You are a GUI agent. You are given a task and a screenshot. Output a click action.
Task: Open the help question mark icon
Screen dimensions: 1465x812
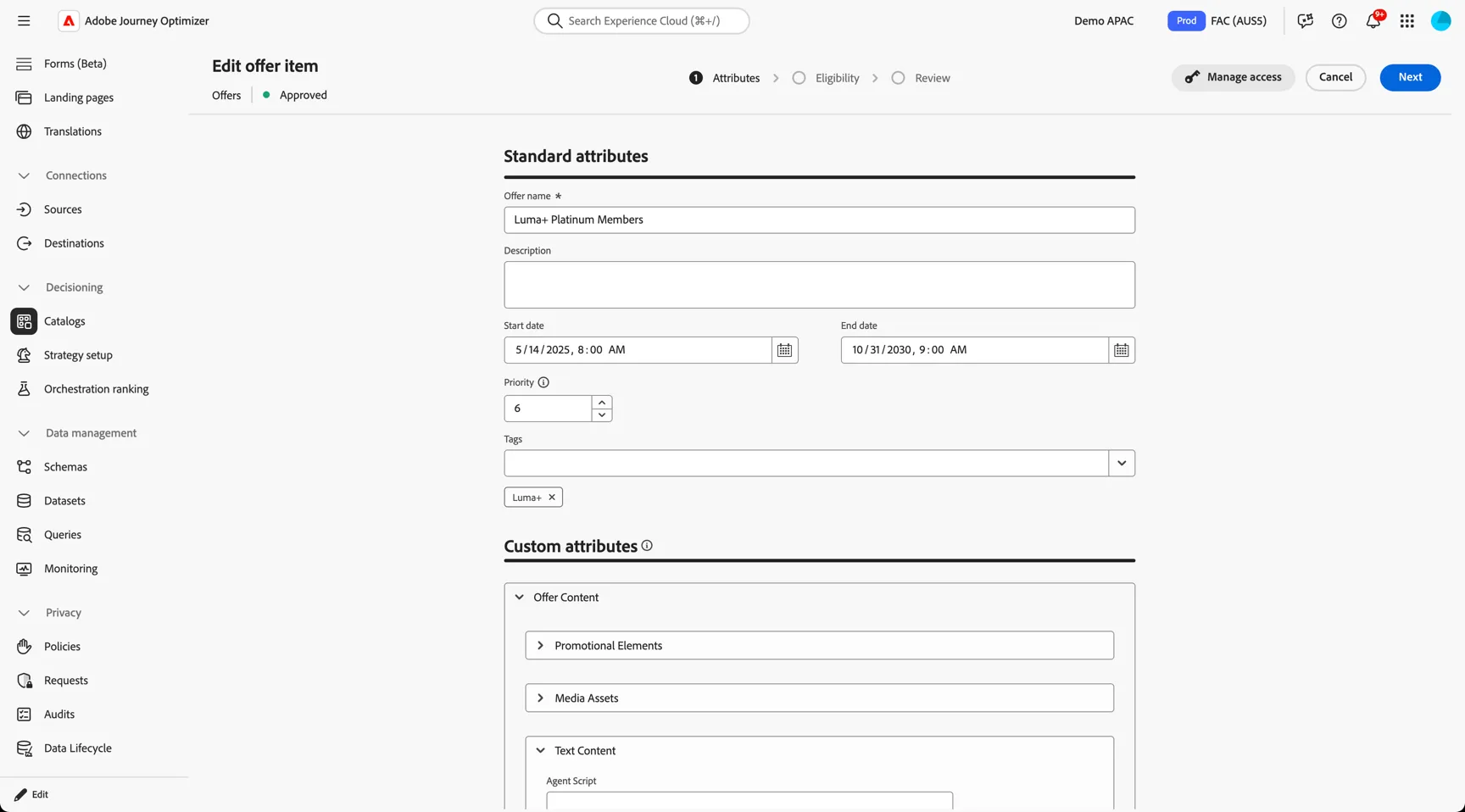tap(1339, 20)
